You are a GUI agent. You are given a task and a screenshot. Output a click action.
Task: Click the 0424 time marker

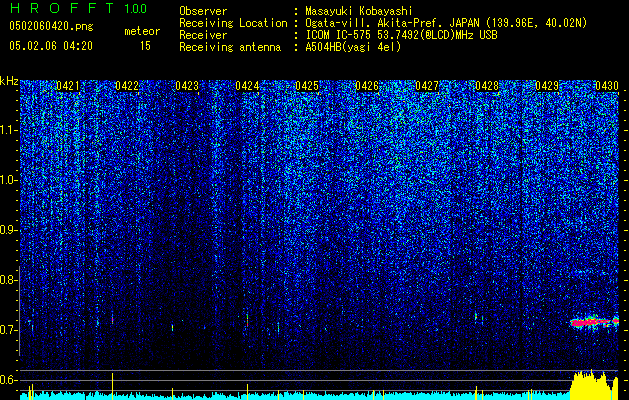[x=247, y=86]
